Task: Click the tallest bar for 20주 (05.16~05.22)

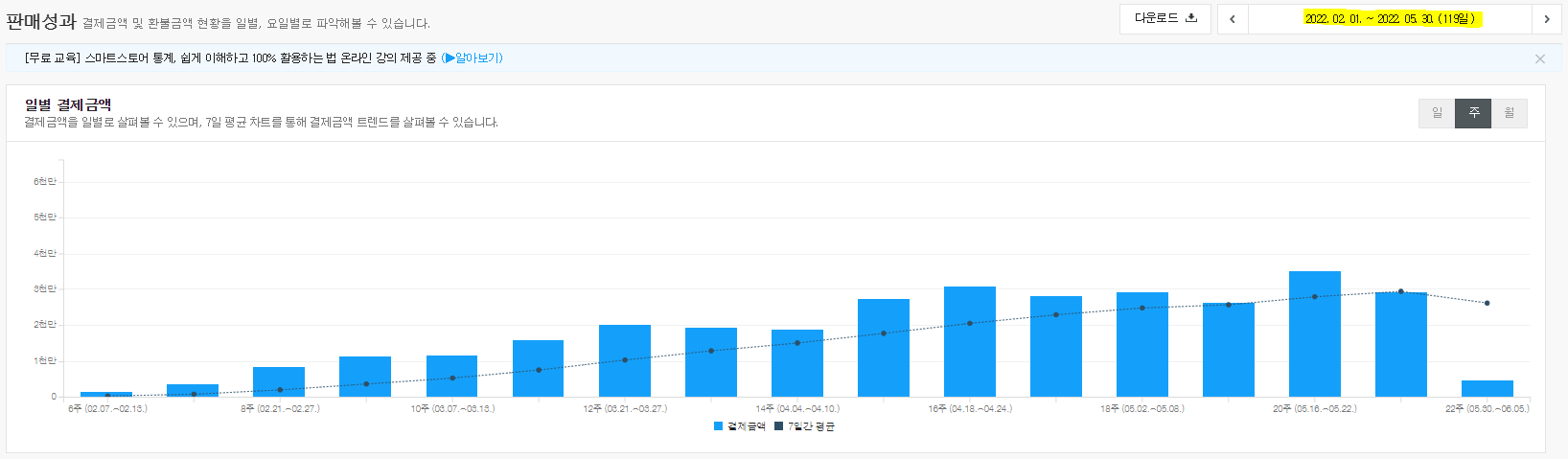Action: (1314, 335)
